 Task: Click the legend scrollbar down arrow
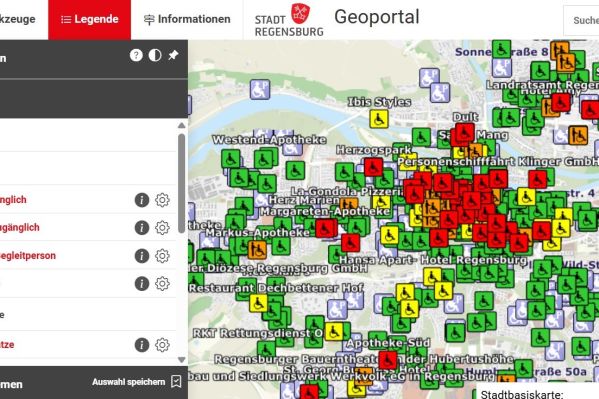tap(181, 360)
